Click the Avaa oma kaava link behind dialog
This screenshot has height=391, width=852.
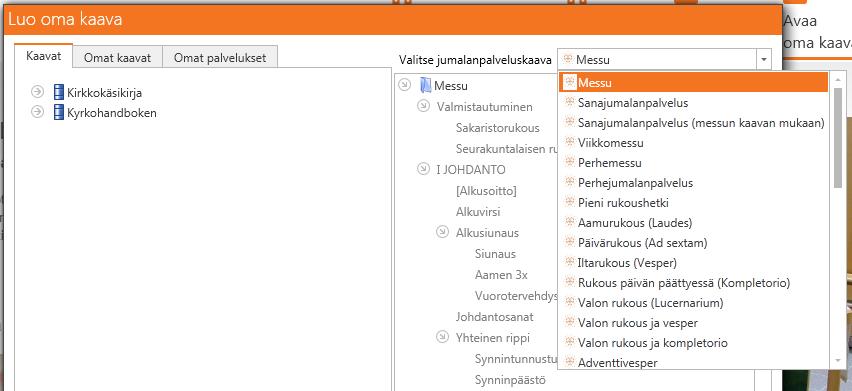(x=817, y=31)
